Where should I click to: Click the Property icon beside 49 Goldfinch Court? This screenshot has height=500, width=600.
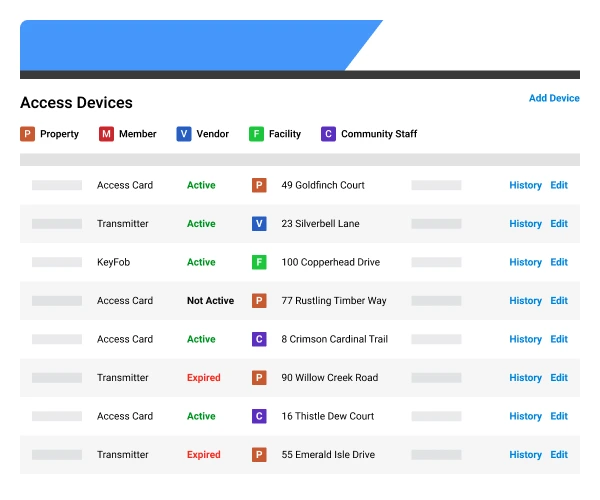[x=259, y=185]
